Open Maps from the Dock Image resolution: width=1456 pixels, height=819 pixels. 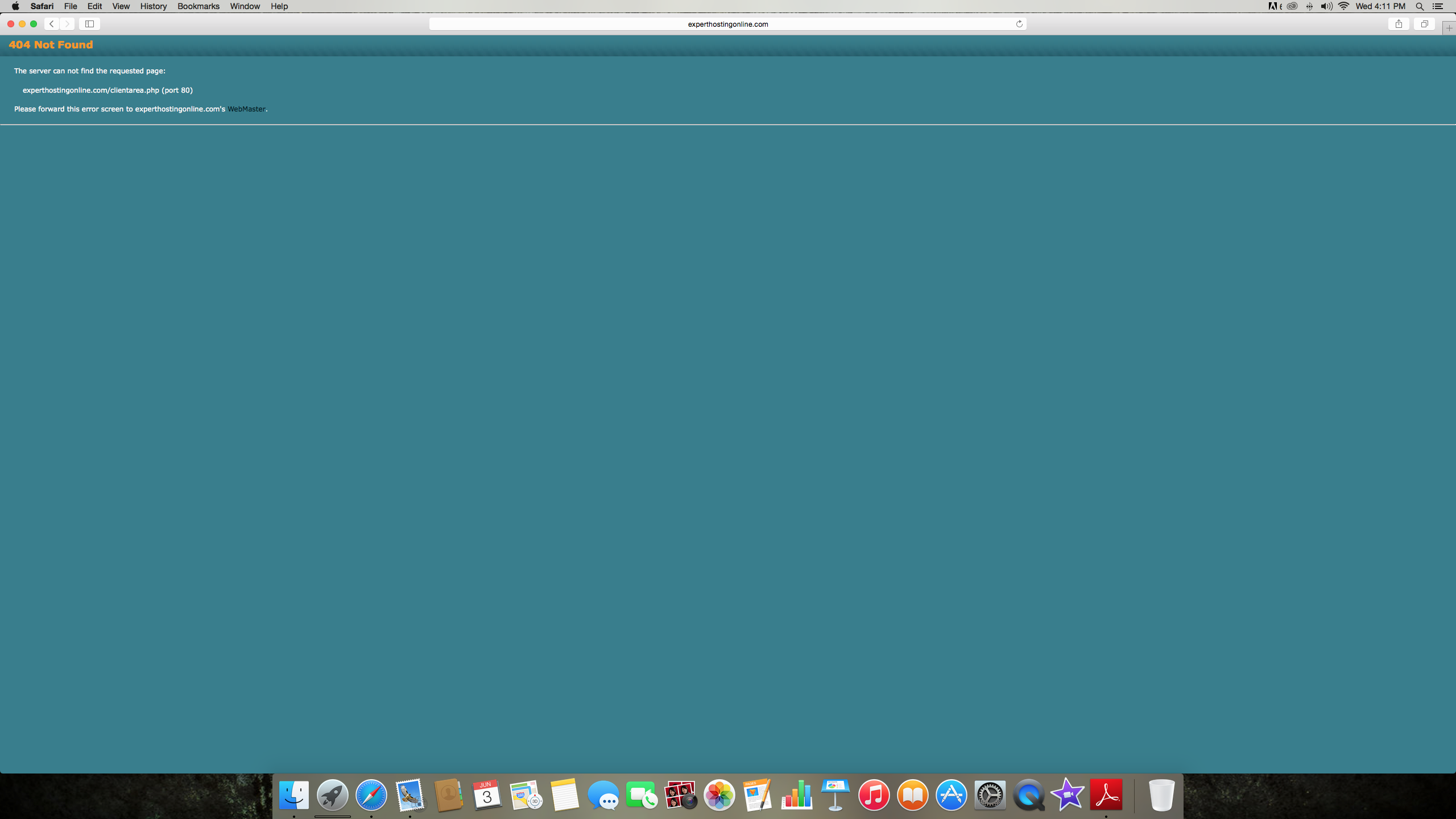pyautogui.click(x=526, y=795)
